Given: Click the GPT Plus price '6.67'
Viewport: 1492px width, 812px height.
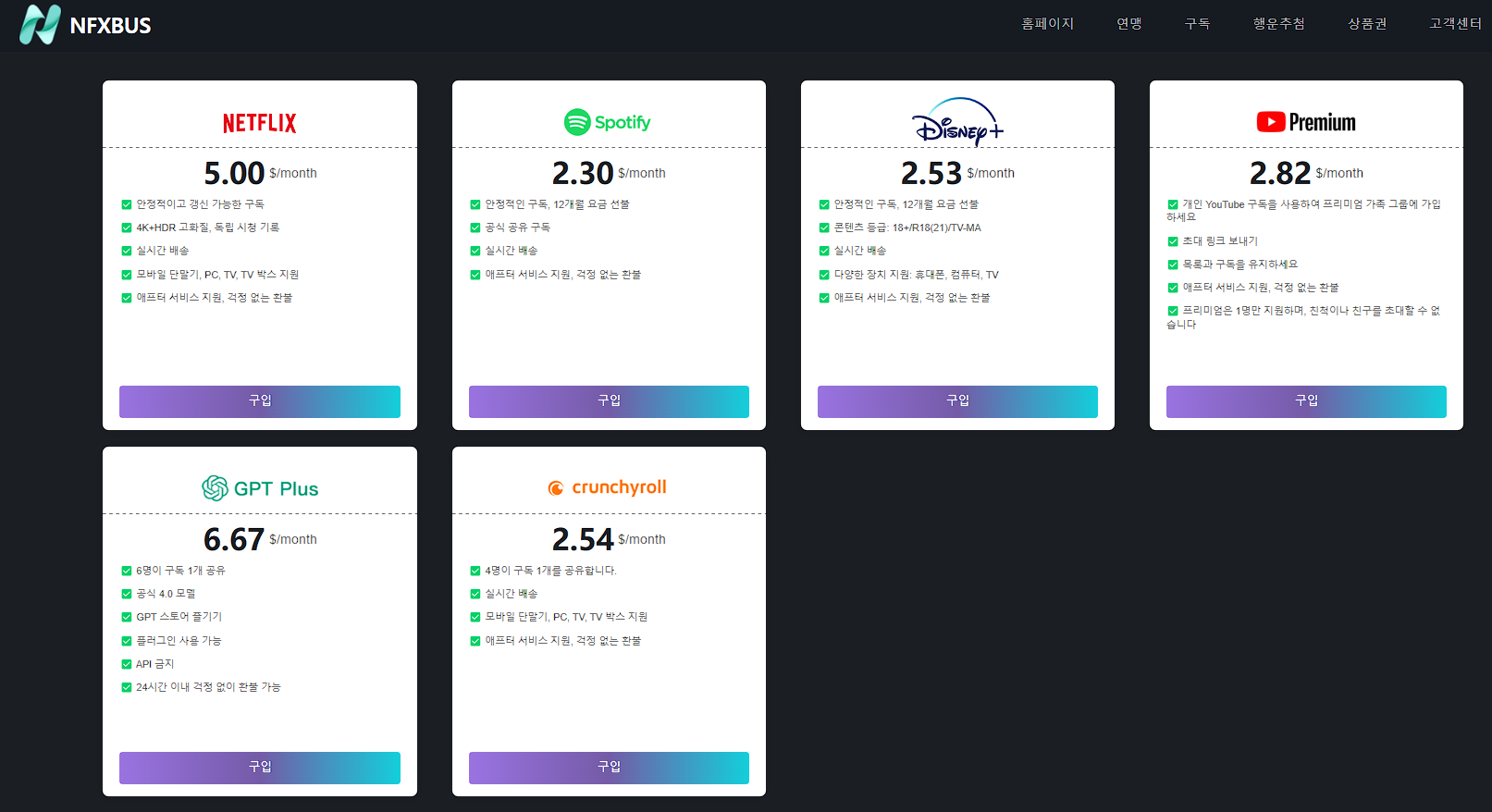Looking at the screenshot, I should (234, 539).
